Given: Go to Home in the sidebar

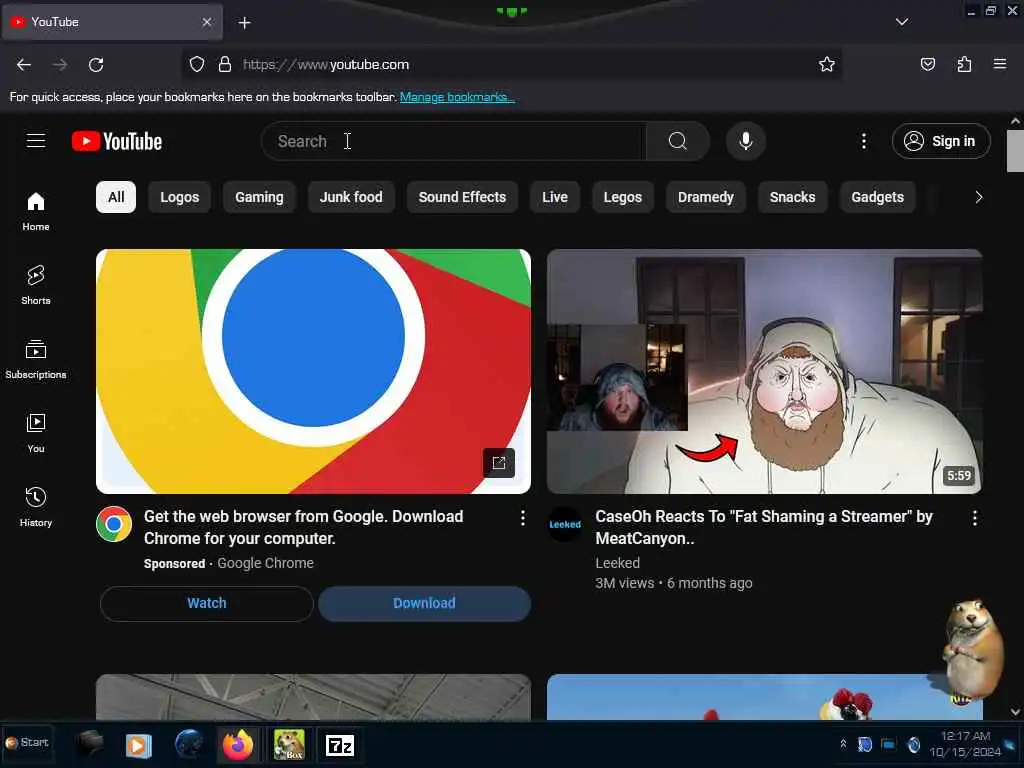Looking at the screenshot, I should coord(36,211).
